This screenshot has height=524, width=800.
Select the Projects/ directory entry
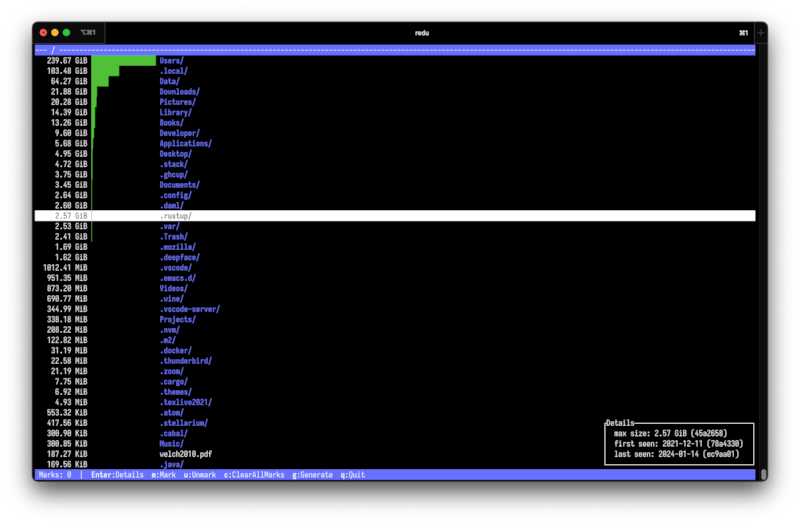pos(178,319)
